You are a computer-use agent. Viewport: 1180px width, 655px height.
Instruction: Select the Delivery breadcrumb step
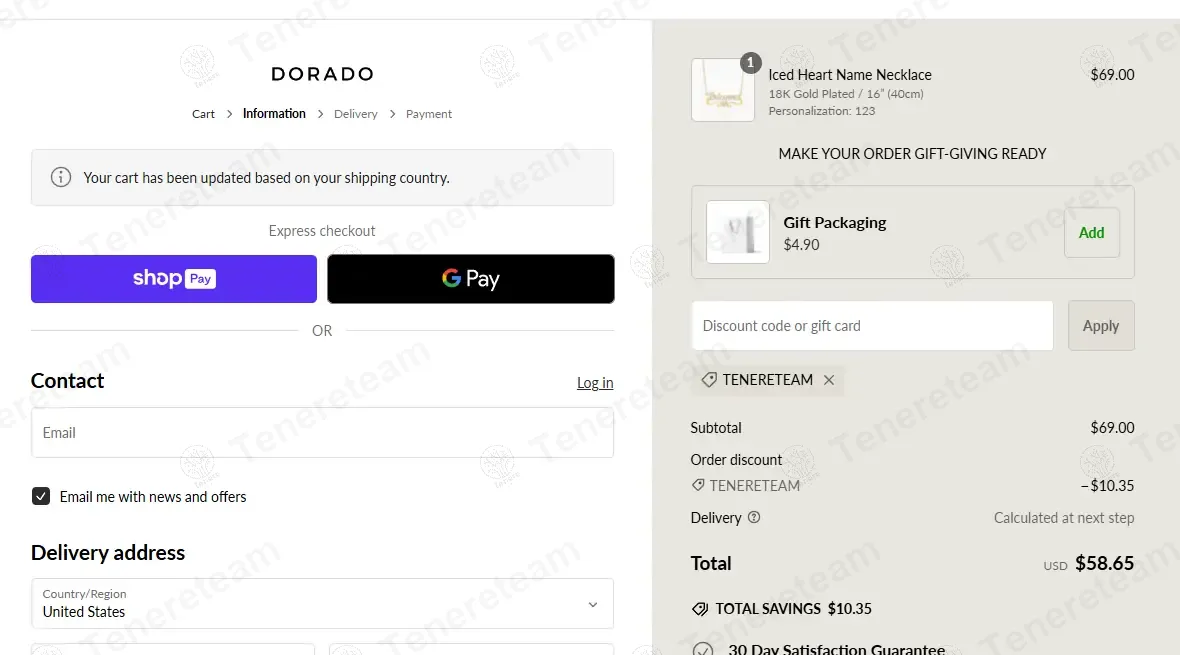[x=356, y=114]
